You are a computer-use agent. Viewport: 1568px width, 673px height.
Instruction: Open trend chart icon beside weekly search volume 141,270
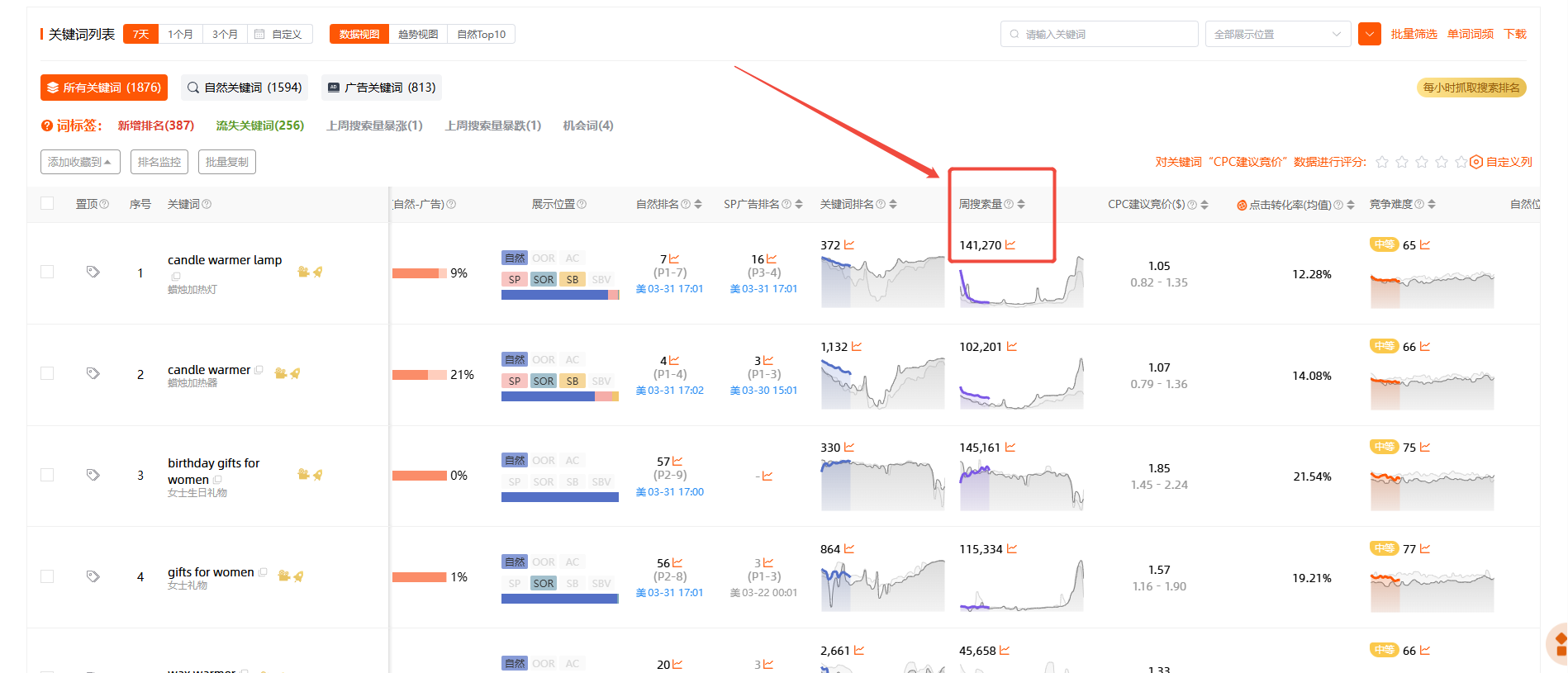(x=1010, y=245)
